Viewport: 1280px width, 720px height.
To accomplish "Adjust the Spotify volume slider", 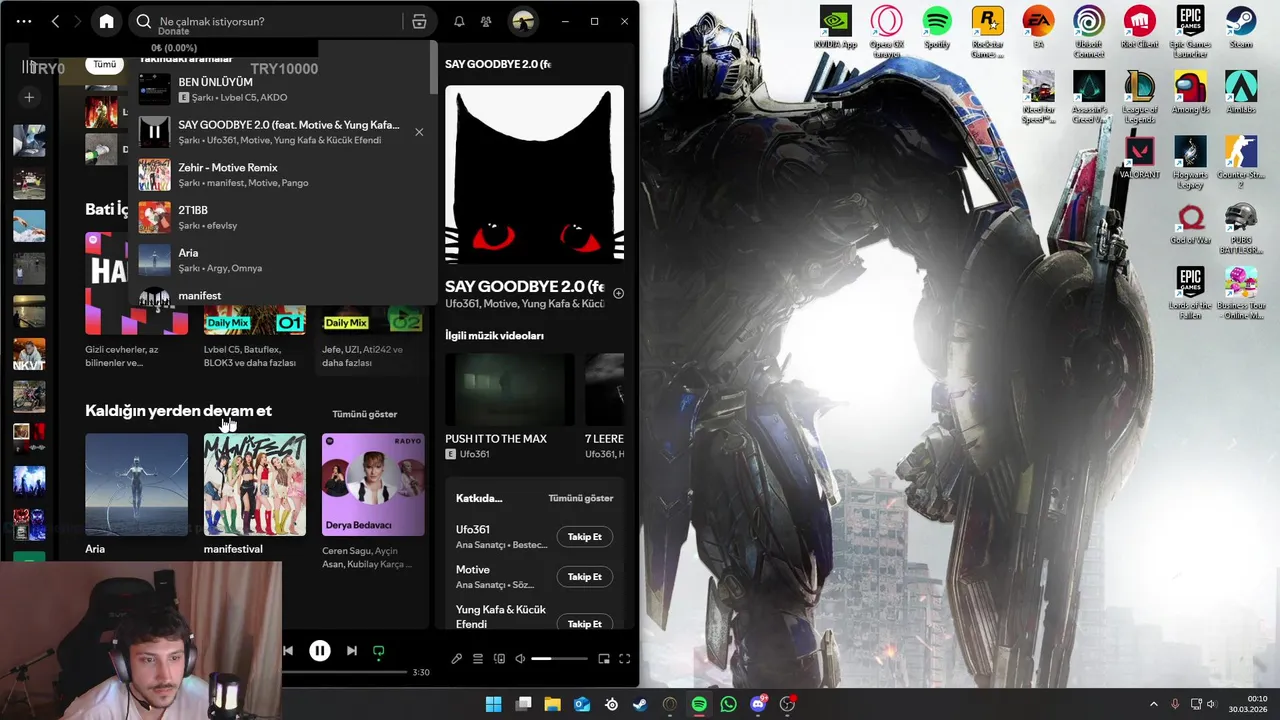I will [x=559, y=659].
